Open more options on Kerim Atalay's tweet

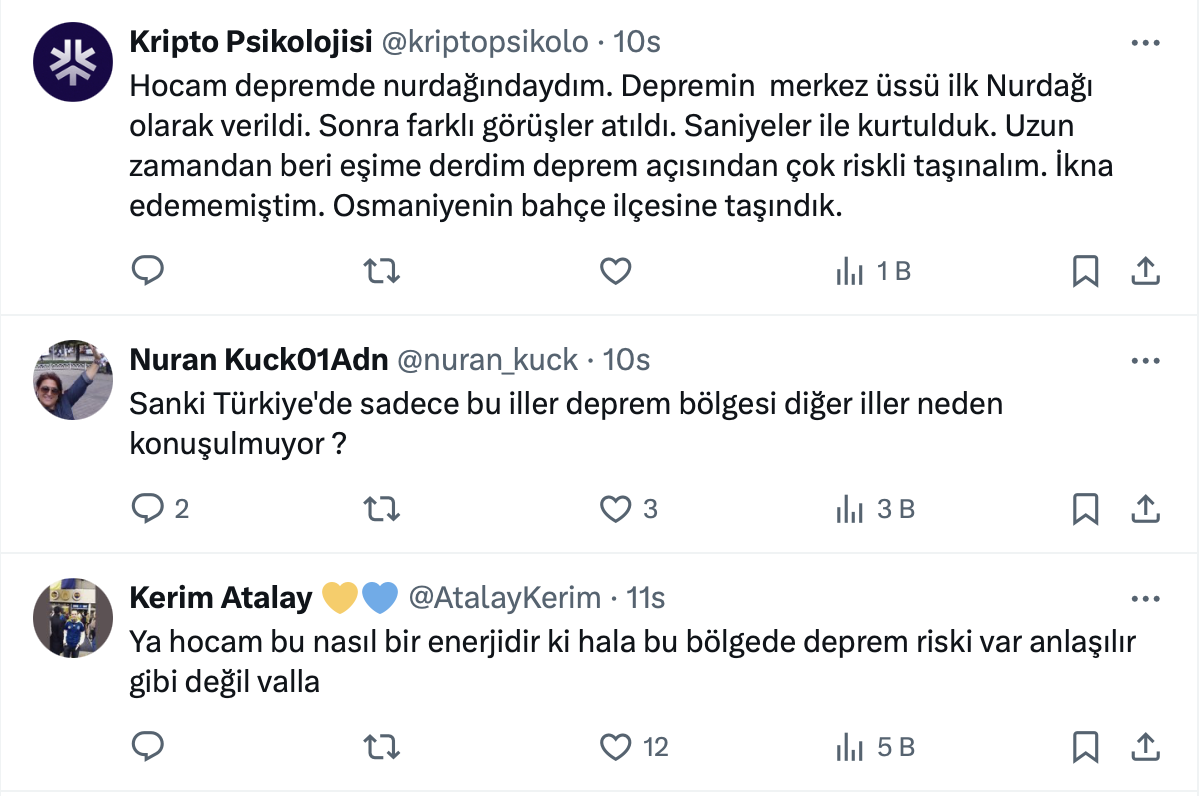[x=1145, y=598]
